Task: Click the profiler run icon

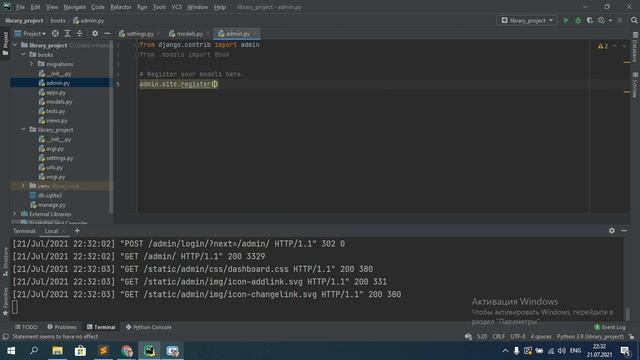Action: (x=601, y=20)
